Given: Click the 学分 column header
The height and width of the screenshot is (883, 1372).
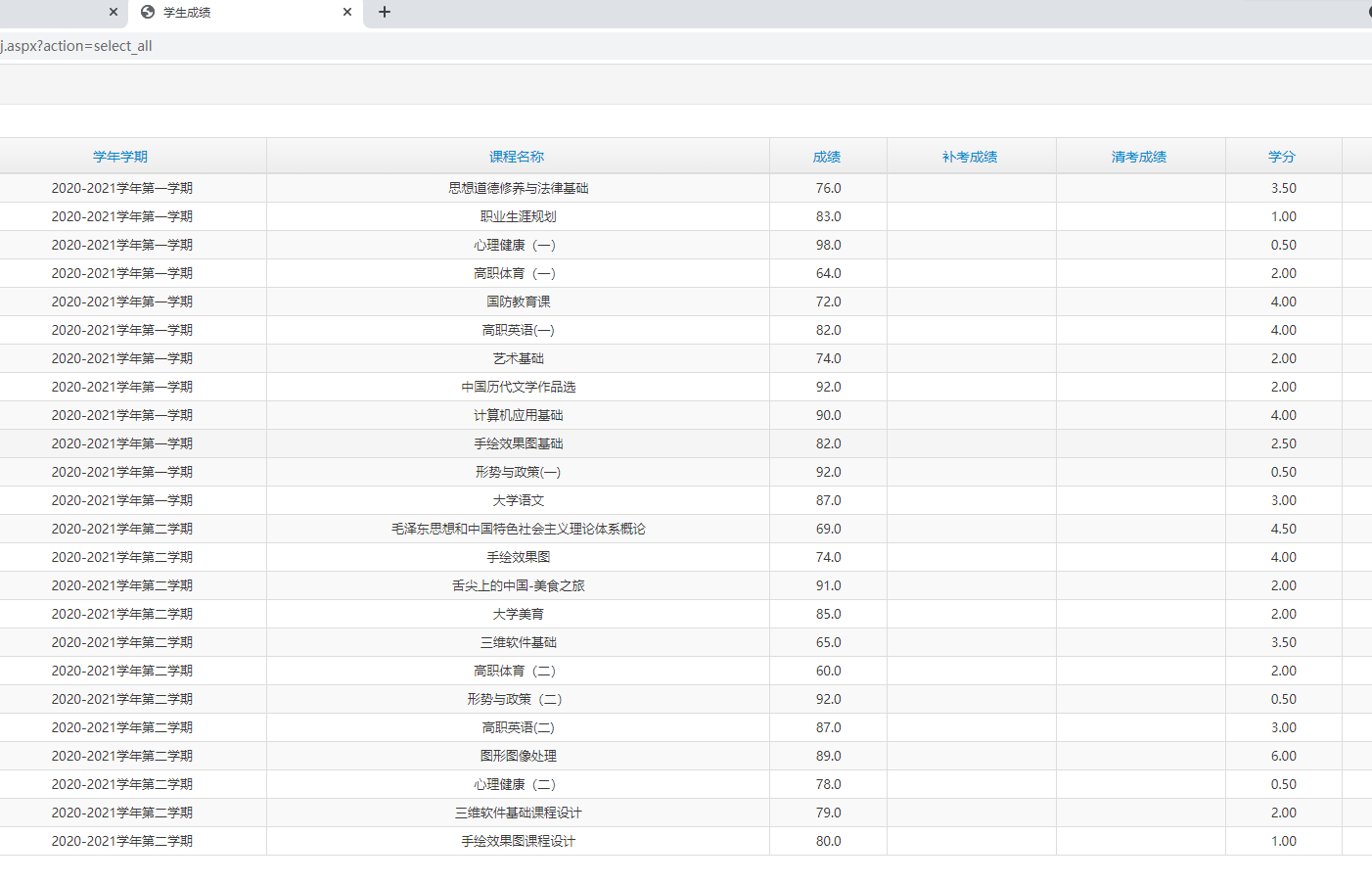Looking at the screenshot, I should tap(1282, 157).
